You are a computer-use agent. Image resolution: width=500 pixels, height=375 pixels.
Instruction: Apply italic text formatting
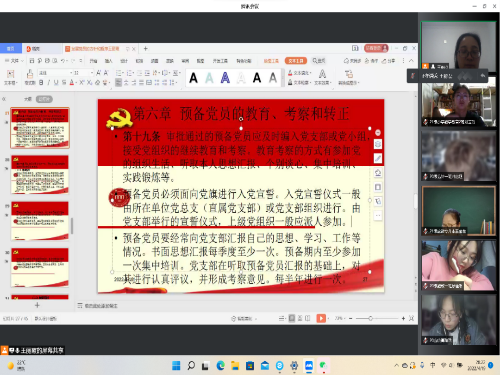pyautogui.click(x=48, y=82)
